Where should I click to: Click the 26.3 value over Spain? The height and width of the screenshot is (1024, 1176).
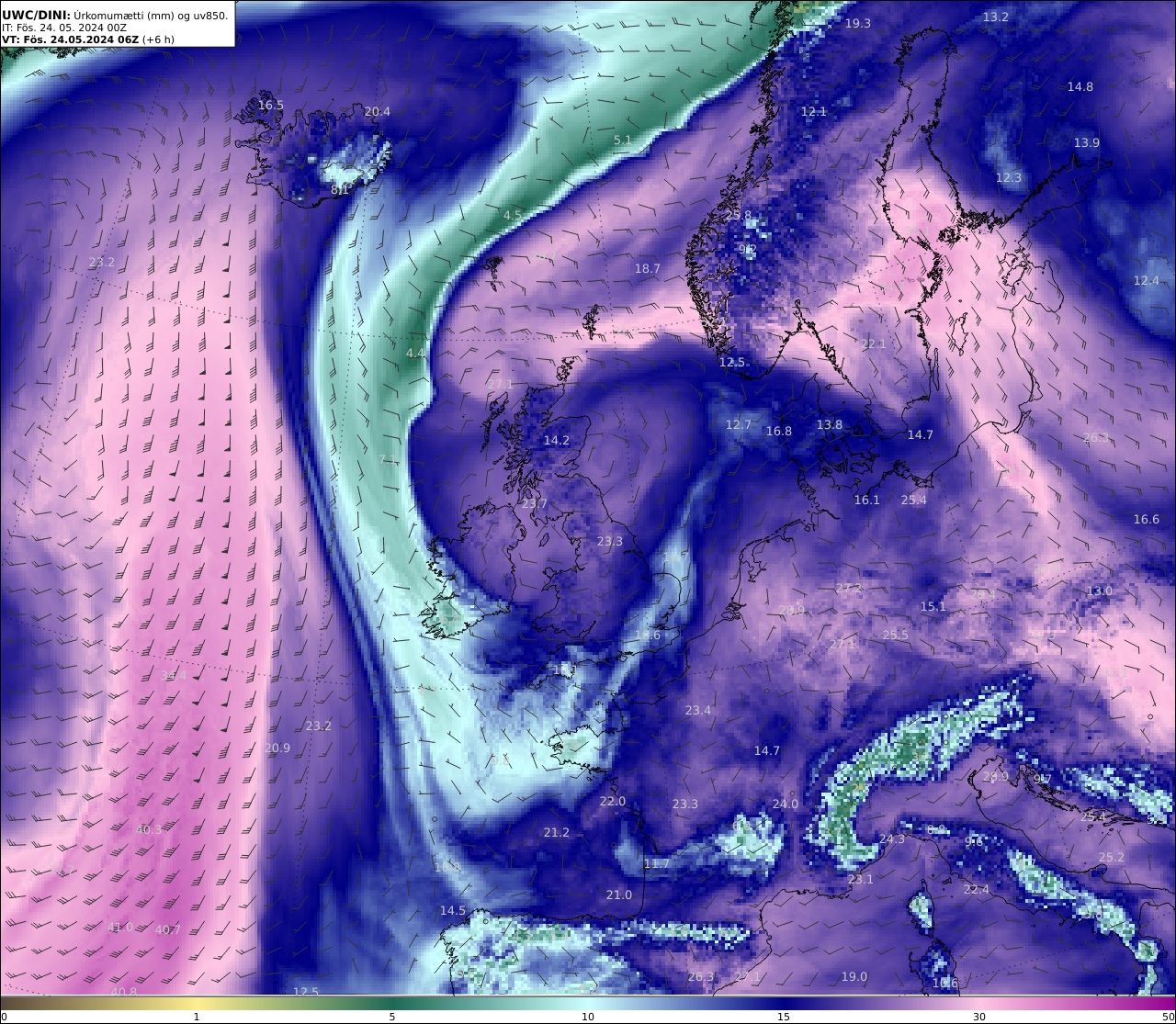click(x=700, y=977)
